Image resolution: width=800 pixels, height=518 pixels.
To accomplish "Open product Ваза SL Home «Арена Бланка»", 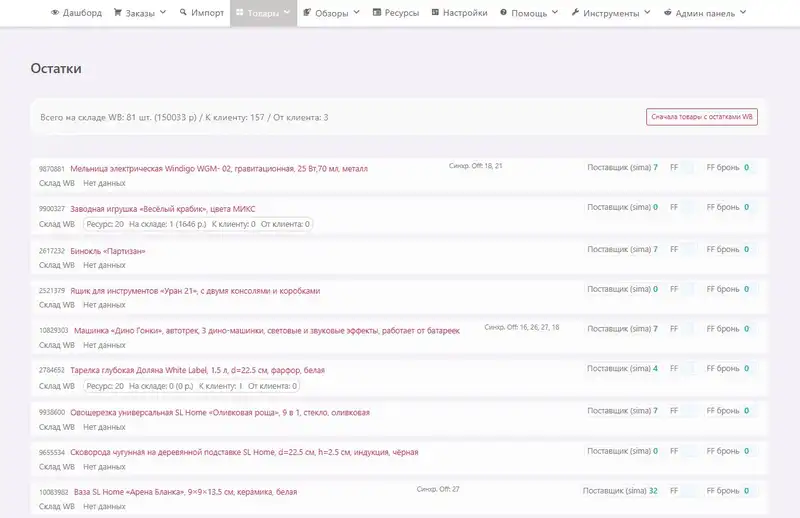I will coord(185,492).
